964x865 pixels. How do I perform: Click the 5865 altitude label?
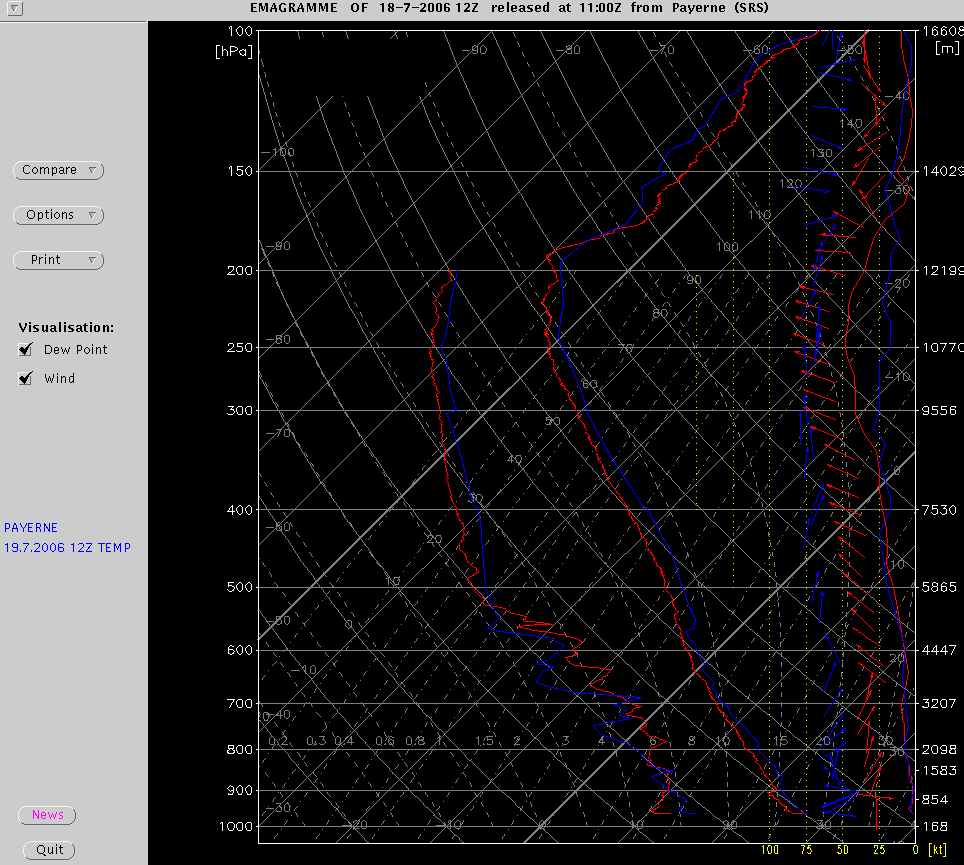tap(940, 587)
